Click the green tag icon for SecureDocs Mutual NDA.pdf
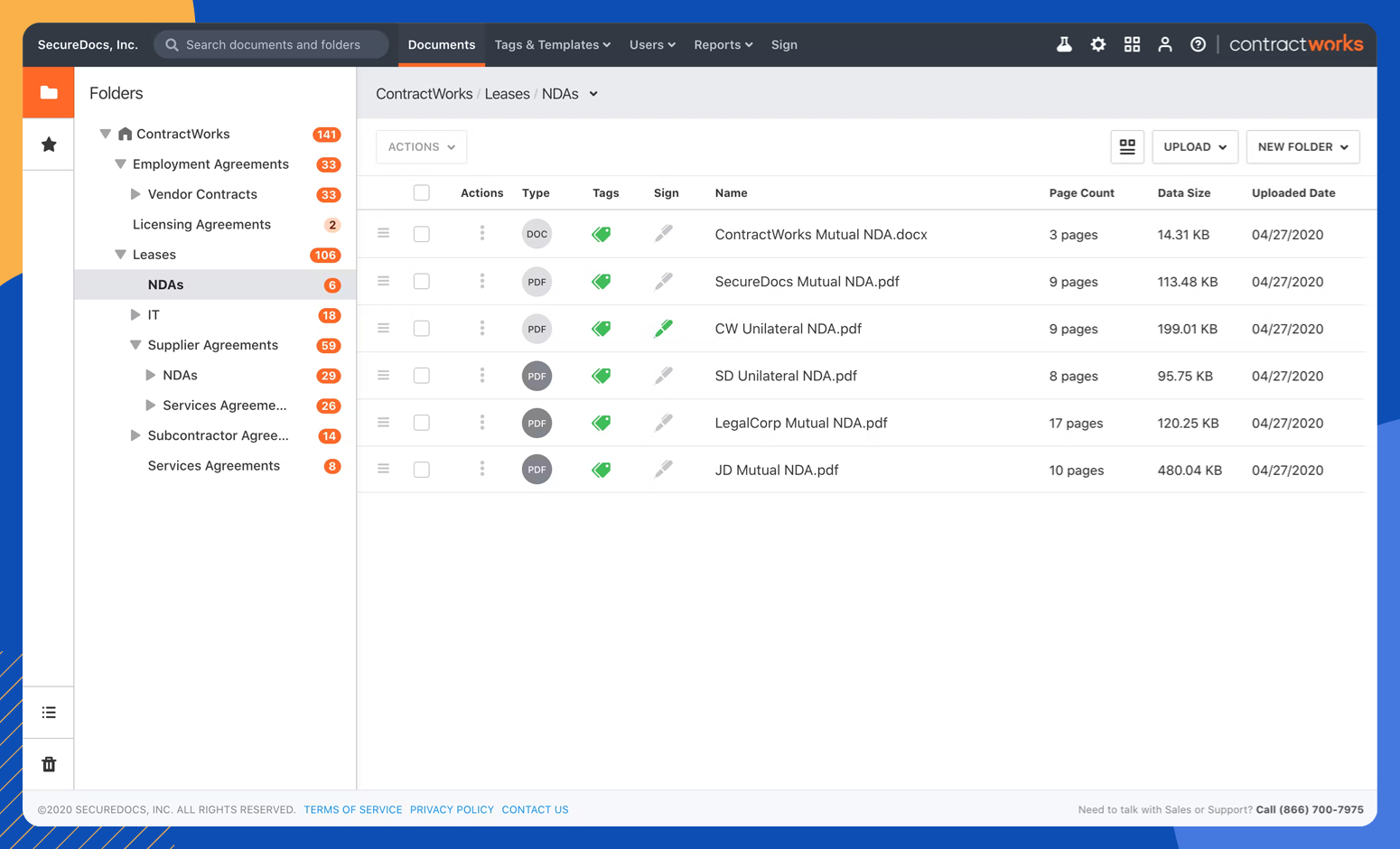The image size is (1400, 849). (x=602, y=281)
